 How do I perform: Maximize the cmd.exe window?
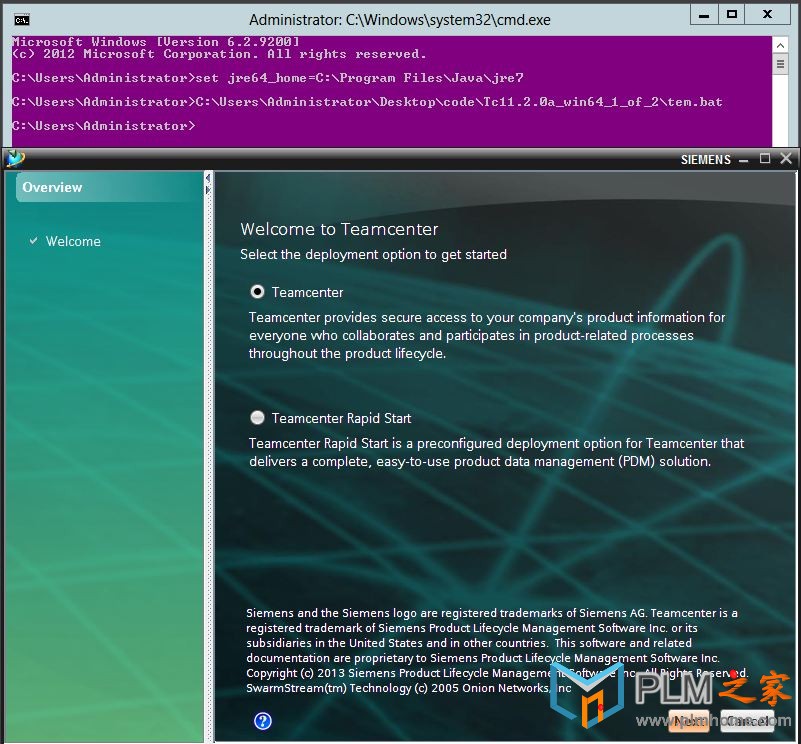[x=732, y=14]
